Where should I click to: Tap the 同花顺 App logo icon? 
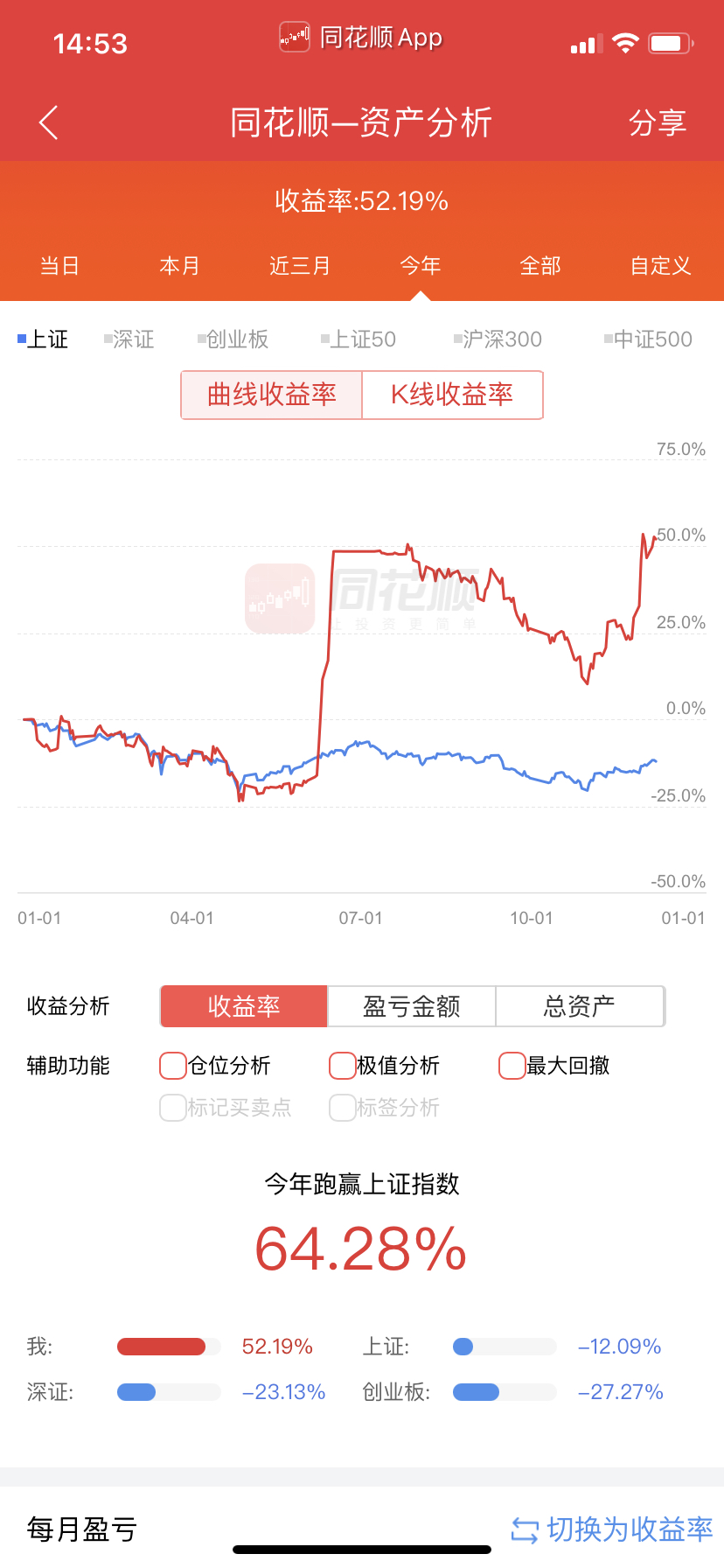(295, 37)
